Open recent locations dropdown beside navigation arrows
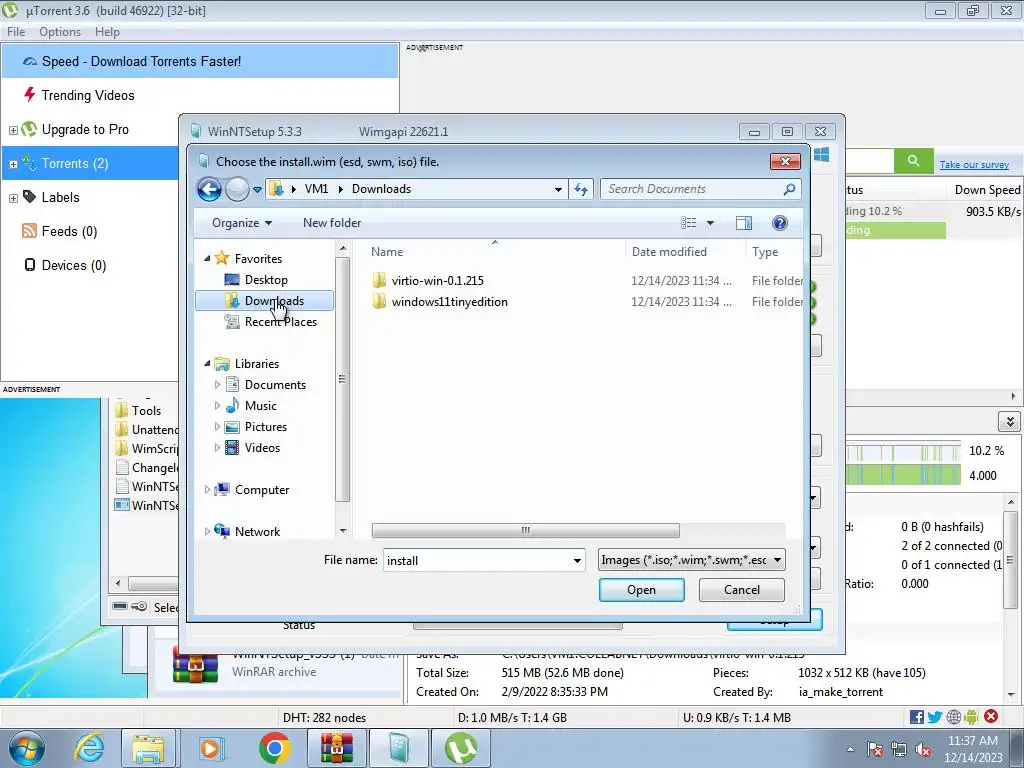The height and width of the screenshot is (768, 1024). pyautogui.click(x=257, y=190)
